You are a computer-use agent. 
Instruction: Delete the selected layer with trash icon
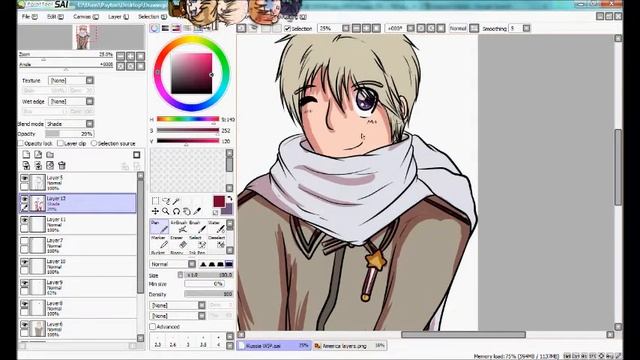(62, 165)
